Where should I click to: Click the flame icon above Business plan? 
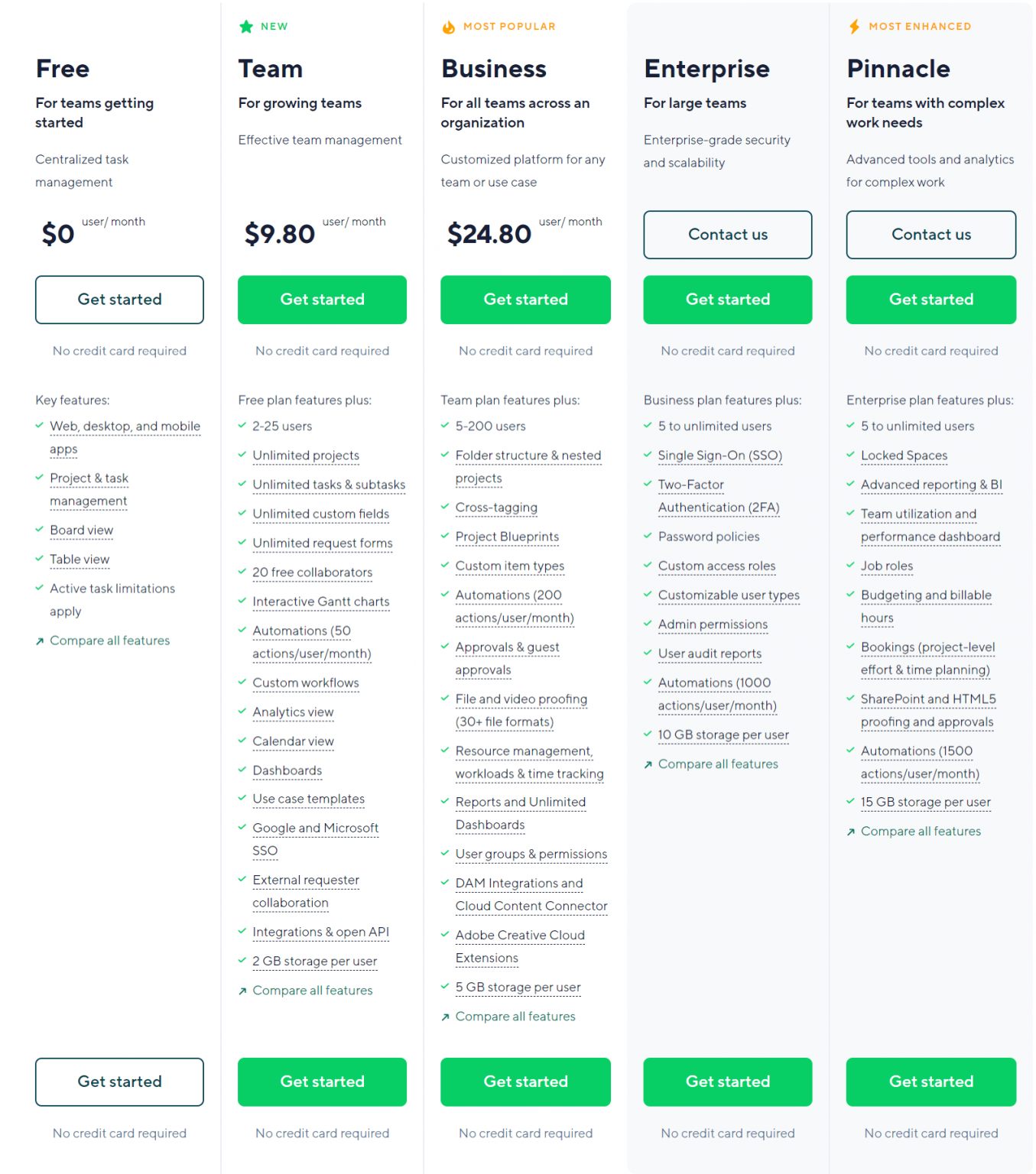coord(449,26)
